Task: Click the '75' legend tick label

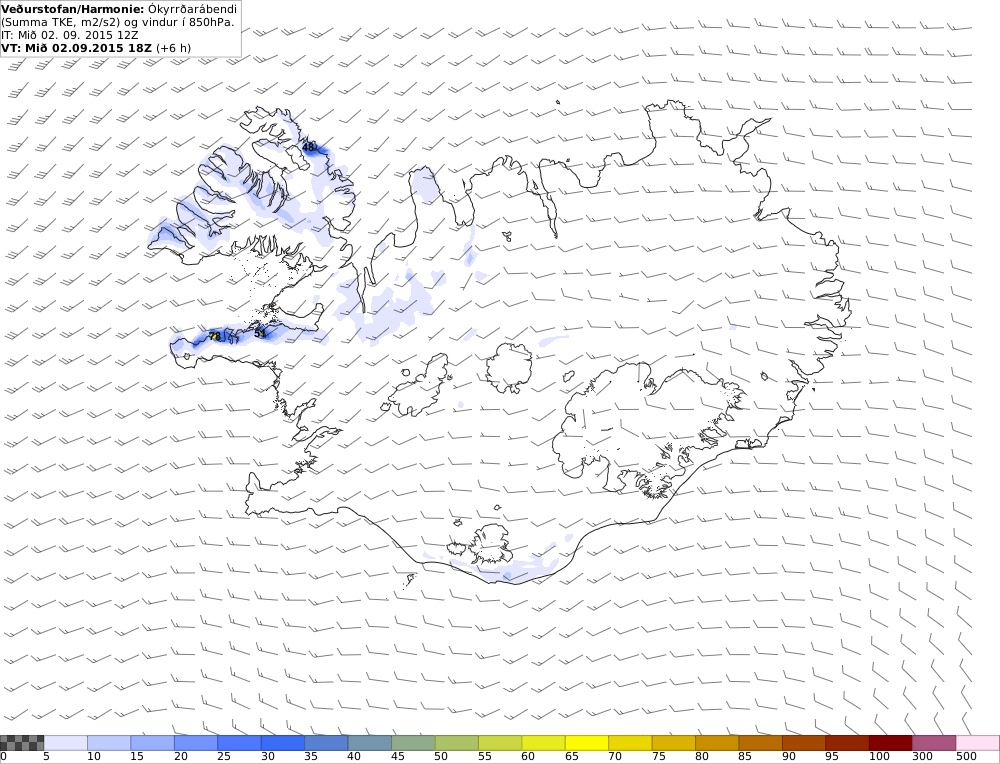Action: tap(659, 756)
